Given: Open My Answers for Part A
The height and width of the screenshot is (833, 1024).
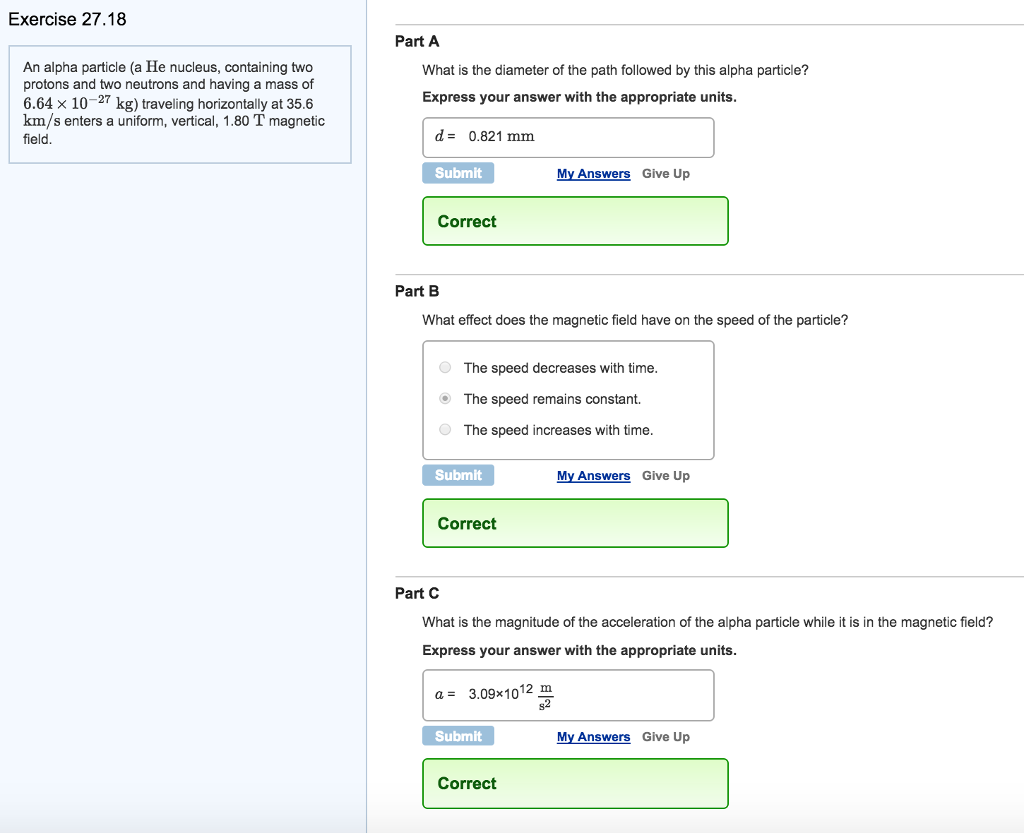Looking at the screenshot, I should click(x=593, y=172).
